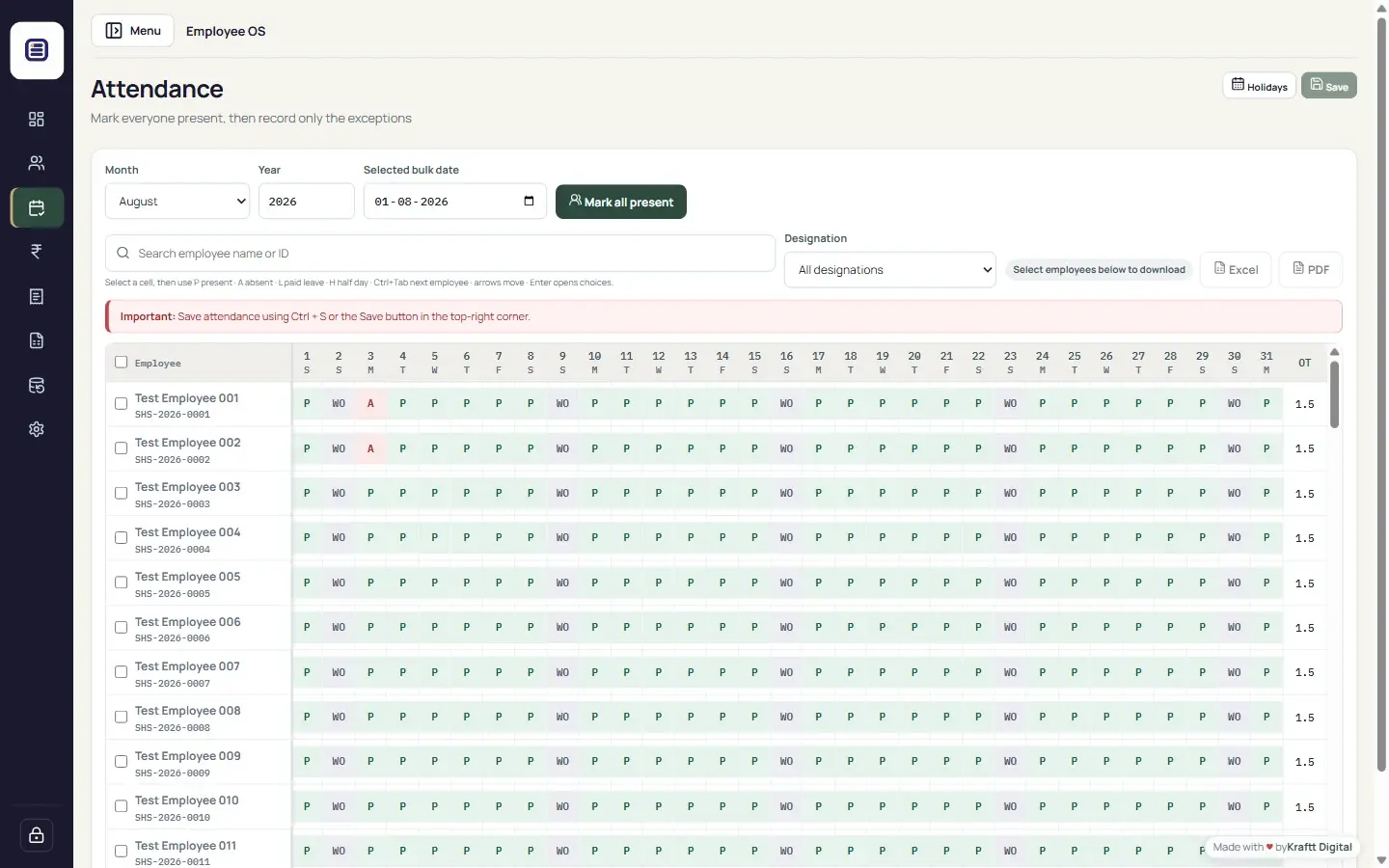
Task: Open the report file icon in sidebar
Action: click(37, 340)
